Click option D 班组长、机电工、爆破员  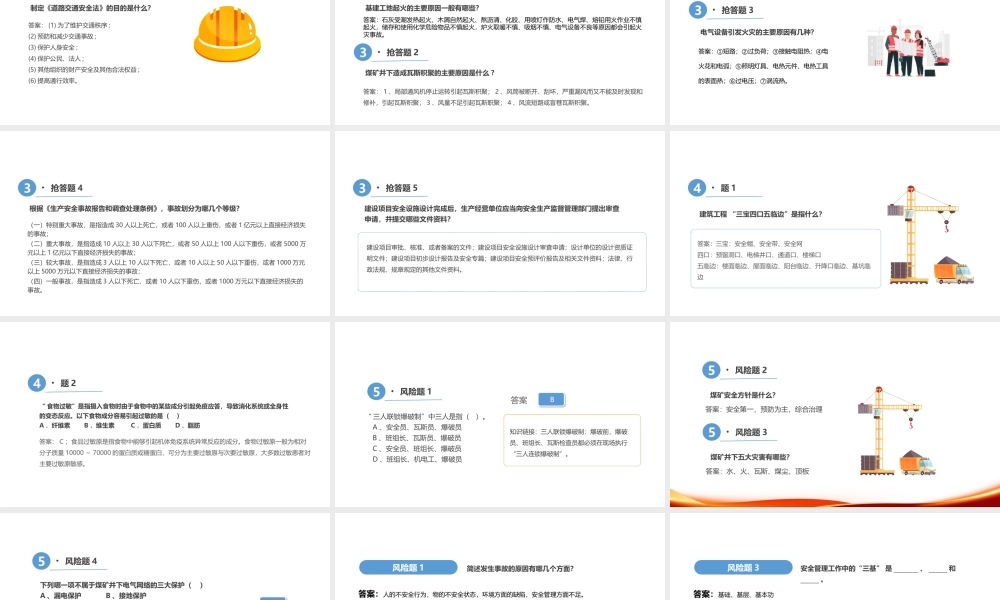(417, 459)
